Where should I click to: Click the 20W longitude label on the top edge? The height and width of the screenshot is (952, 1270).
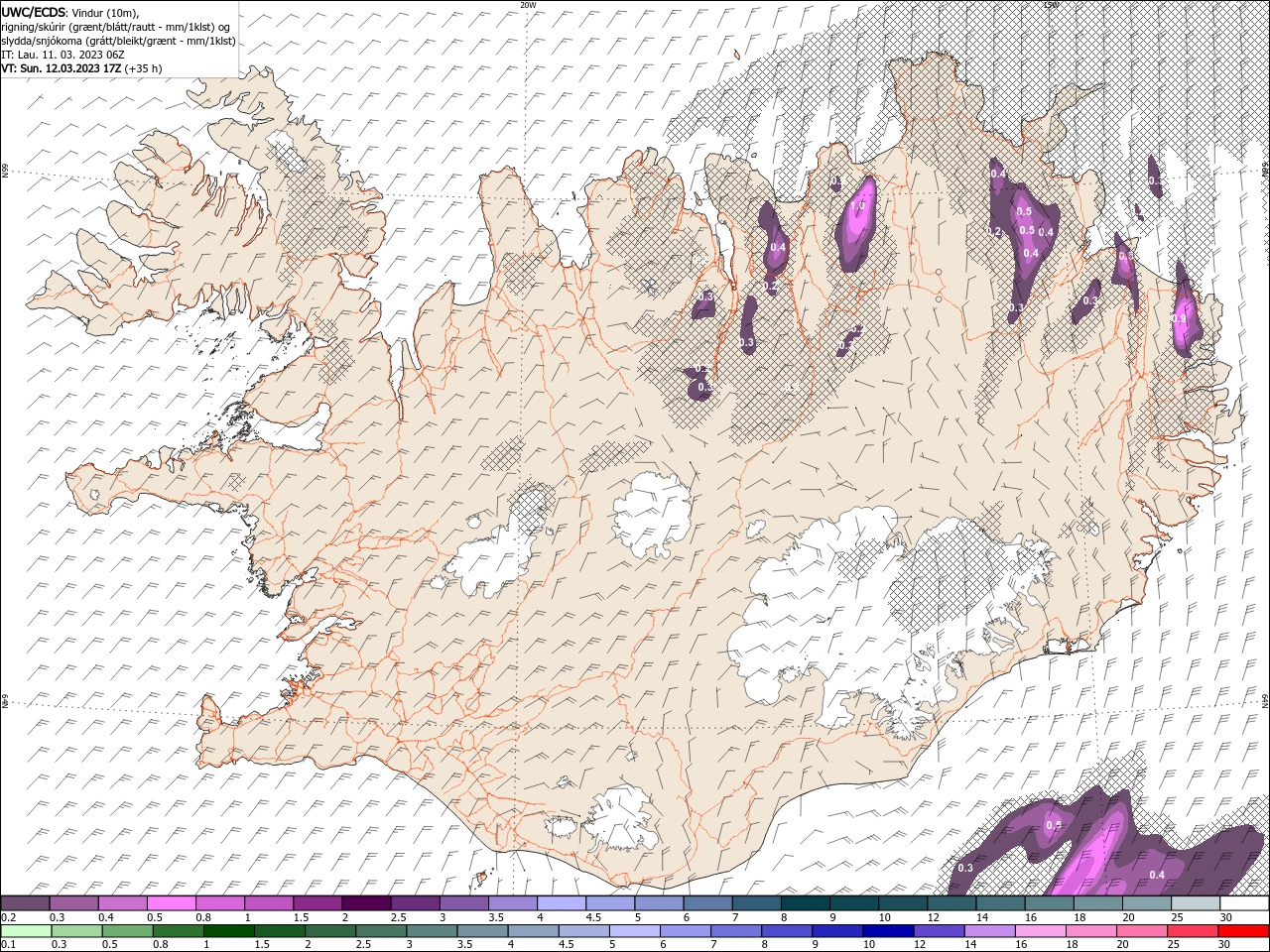528,4
